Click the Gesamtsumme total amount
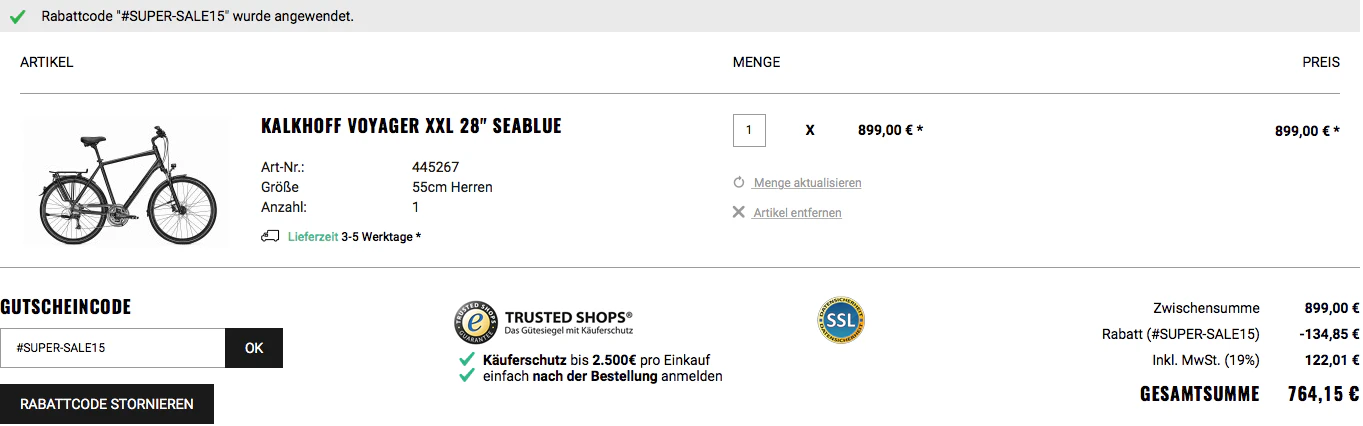Screen dimensions: 1363x426 1323,394
